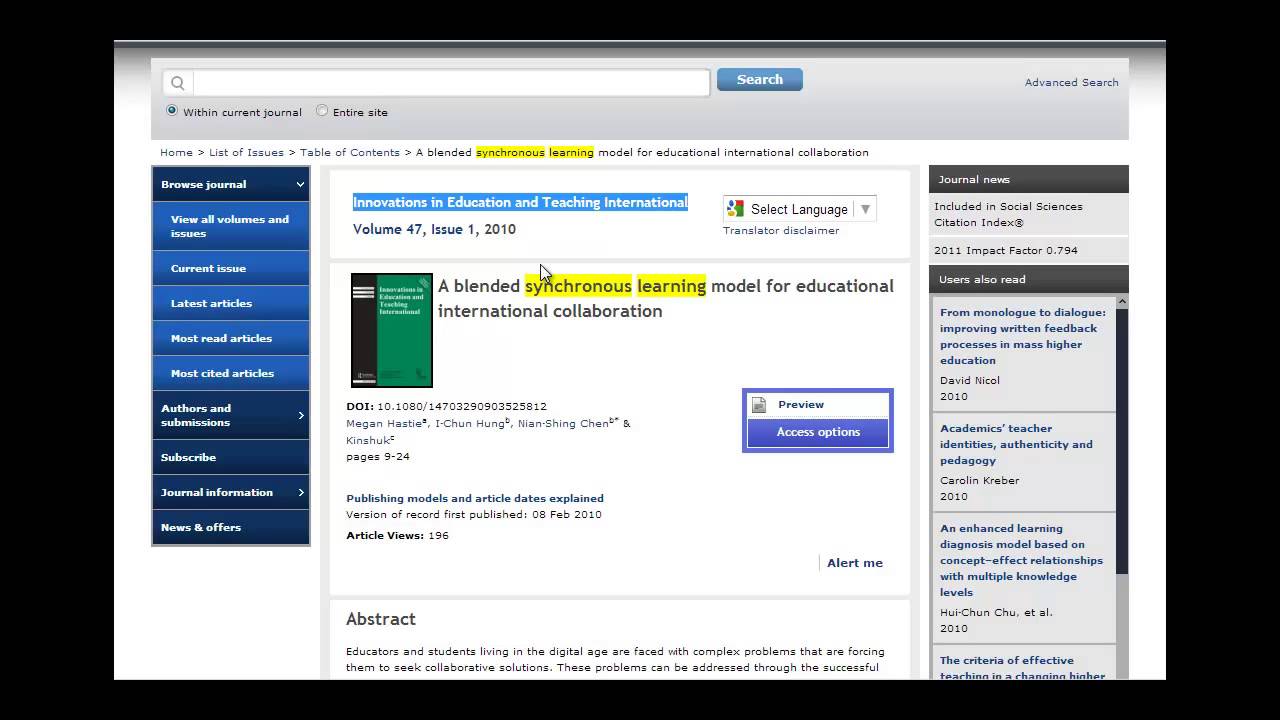Open Most cited articles
Screen dimensions: 1280x720
231,373
